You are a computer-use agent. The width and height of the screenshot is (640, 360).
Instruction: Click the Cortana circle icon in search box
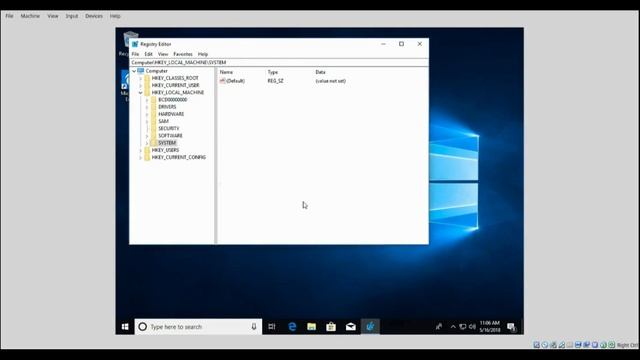click(x=142, y=327)
